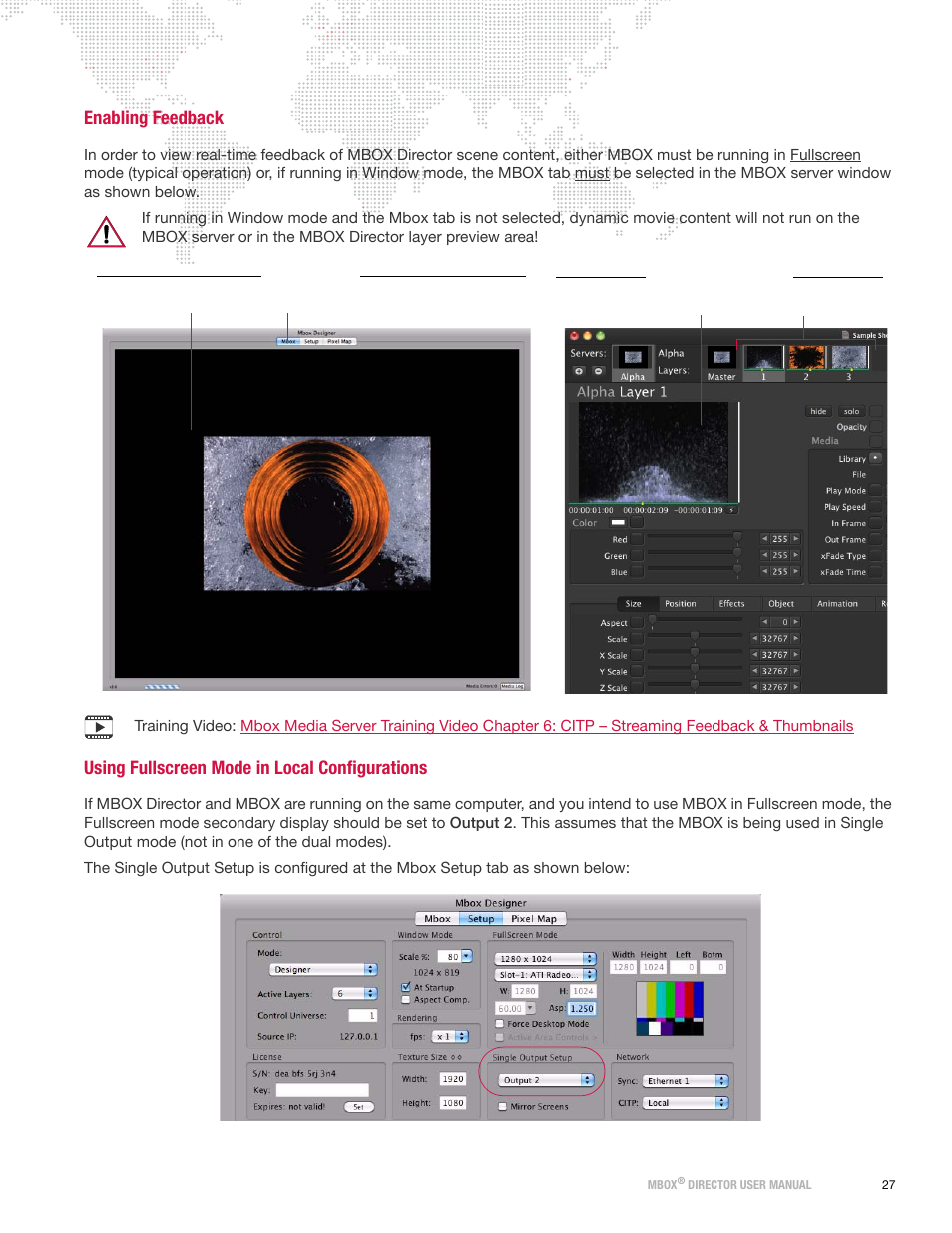Click the Red value increment arrow
The image size is (952, 1233).
796,539
